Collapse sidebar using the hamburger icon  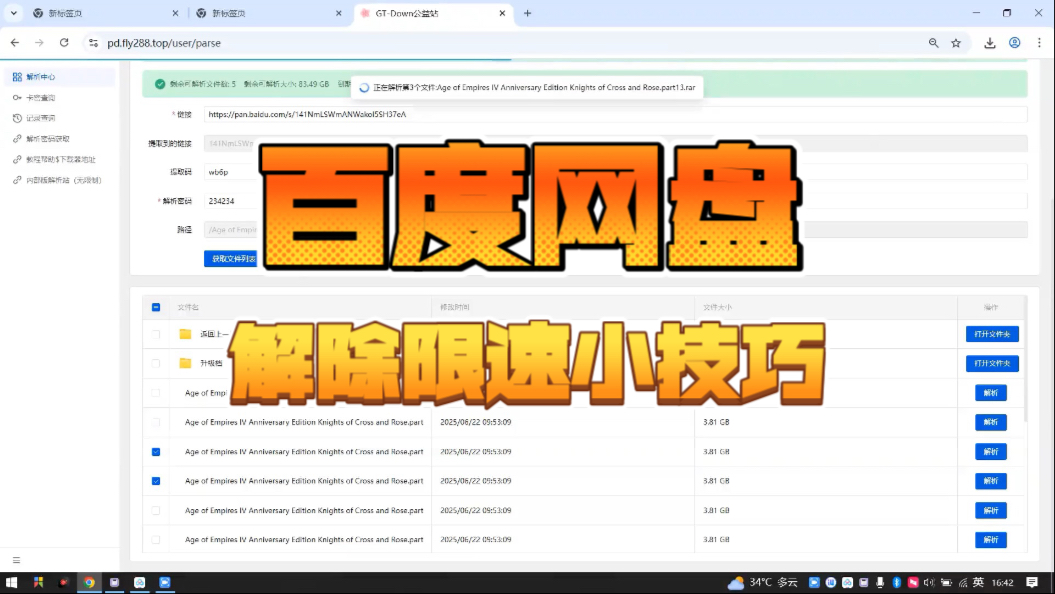pos(16,560)
